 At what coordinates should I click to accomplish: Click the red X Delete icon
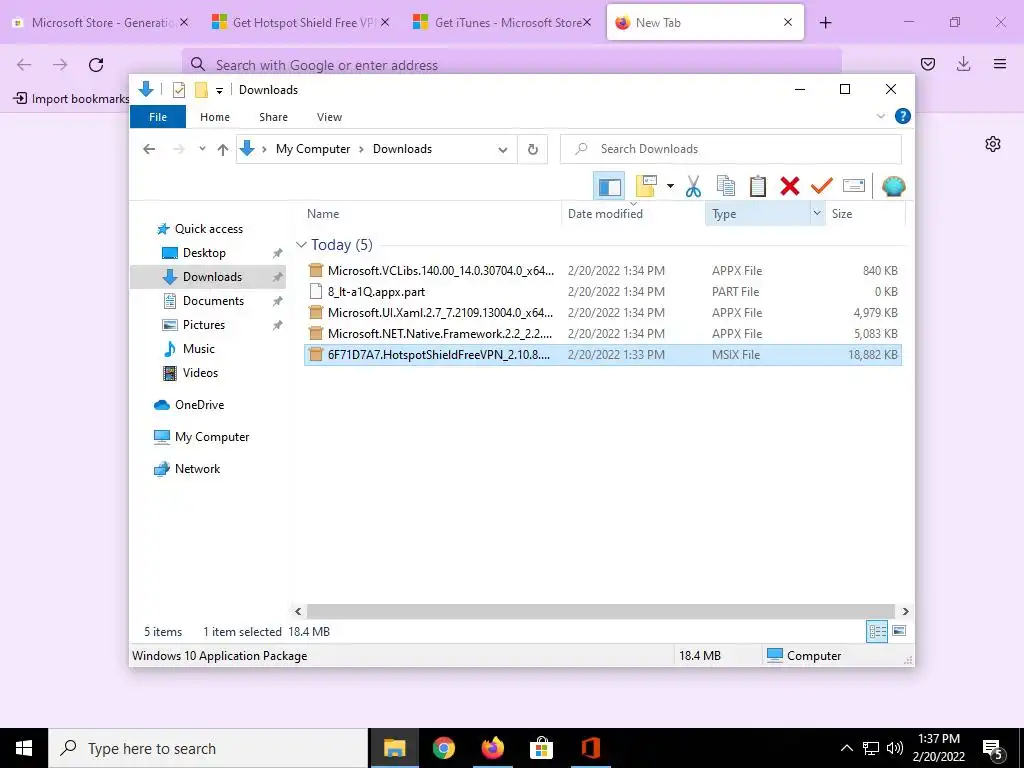(790, 186)
